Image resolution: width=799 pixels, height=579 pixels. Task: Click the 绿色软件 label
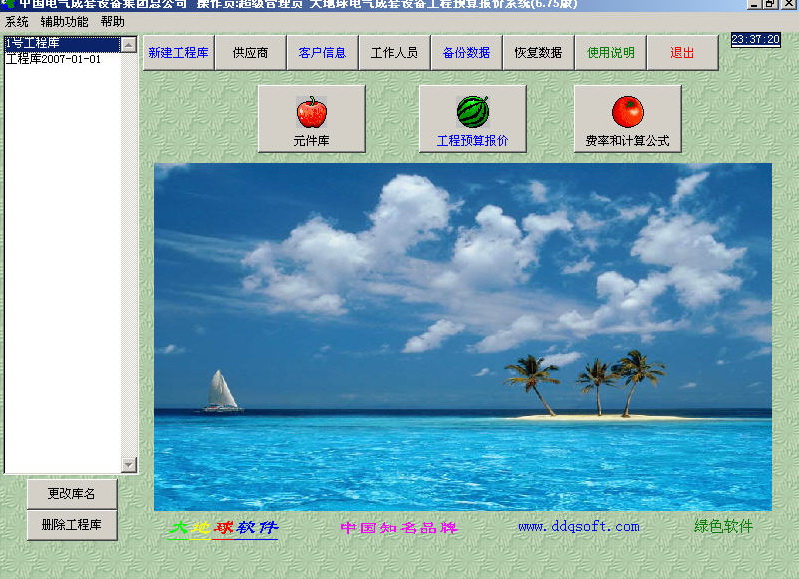723,526
